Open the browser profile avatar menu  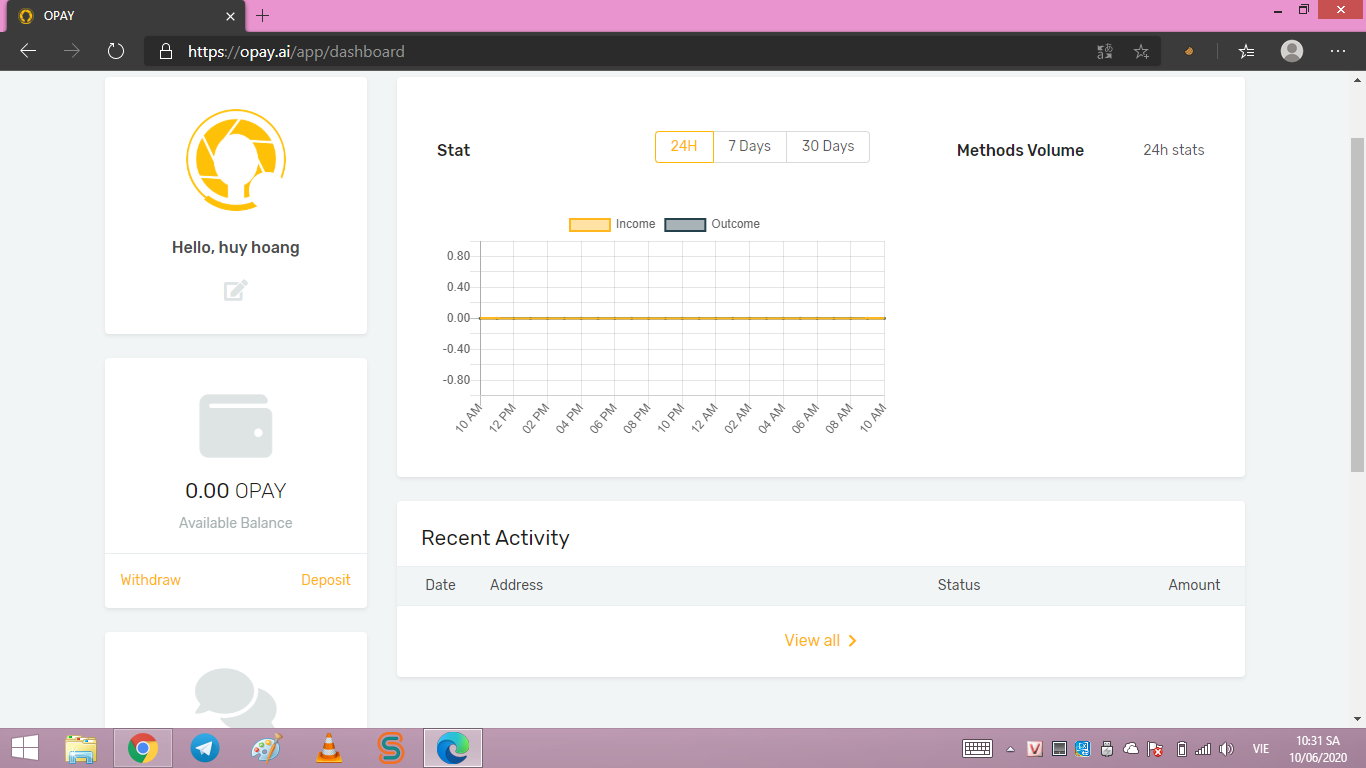click(1292, 51)
